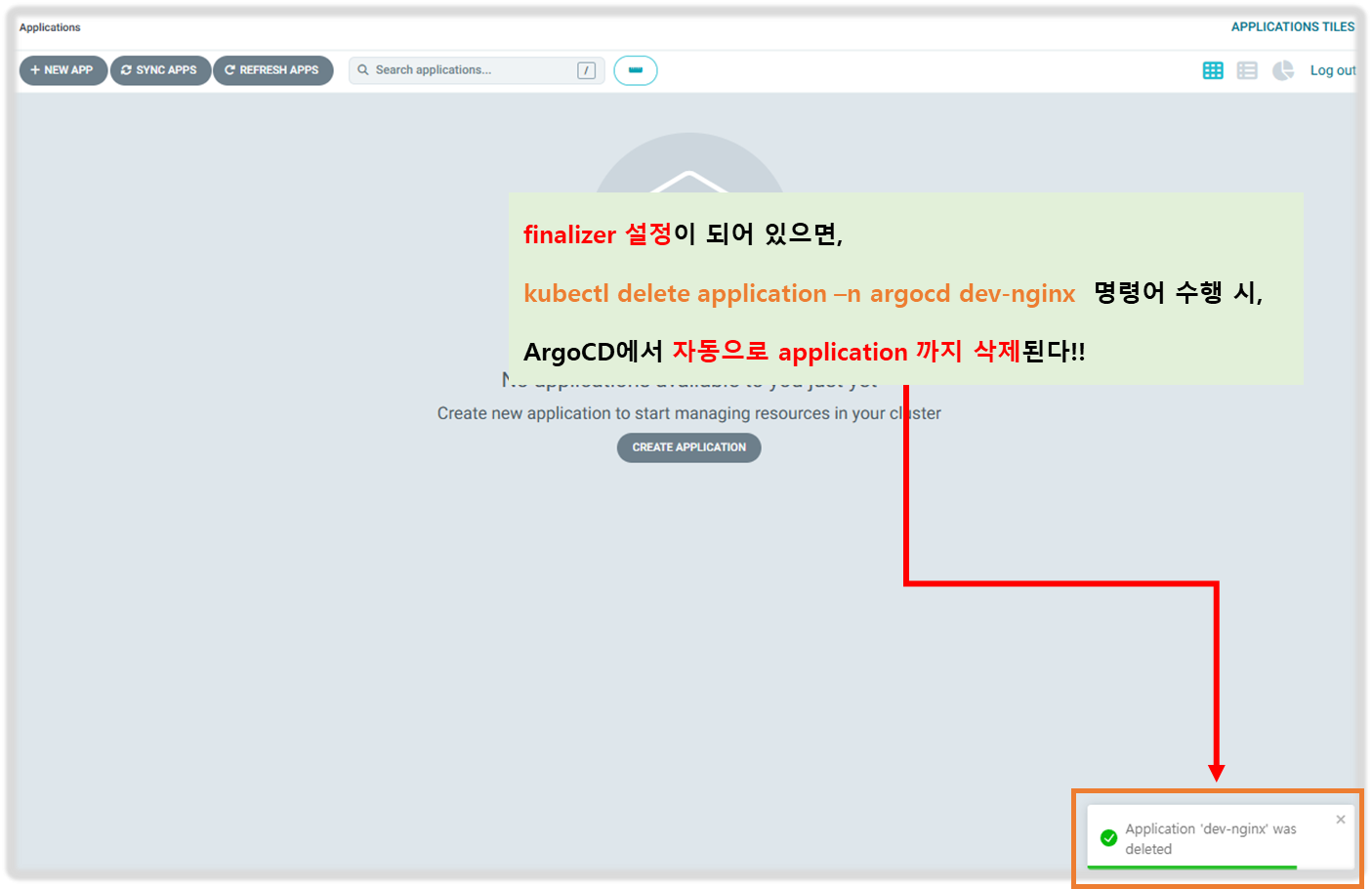This screenshot has width=1372, height=889.
Task: Switch to the tiles grid view
Action: point(1213,70)
